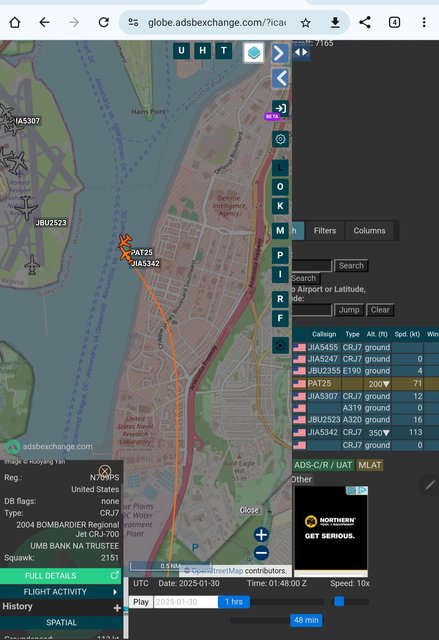Toggle the M map option
Screen dimensions: 439x640
click(x=280, y=231)
